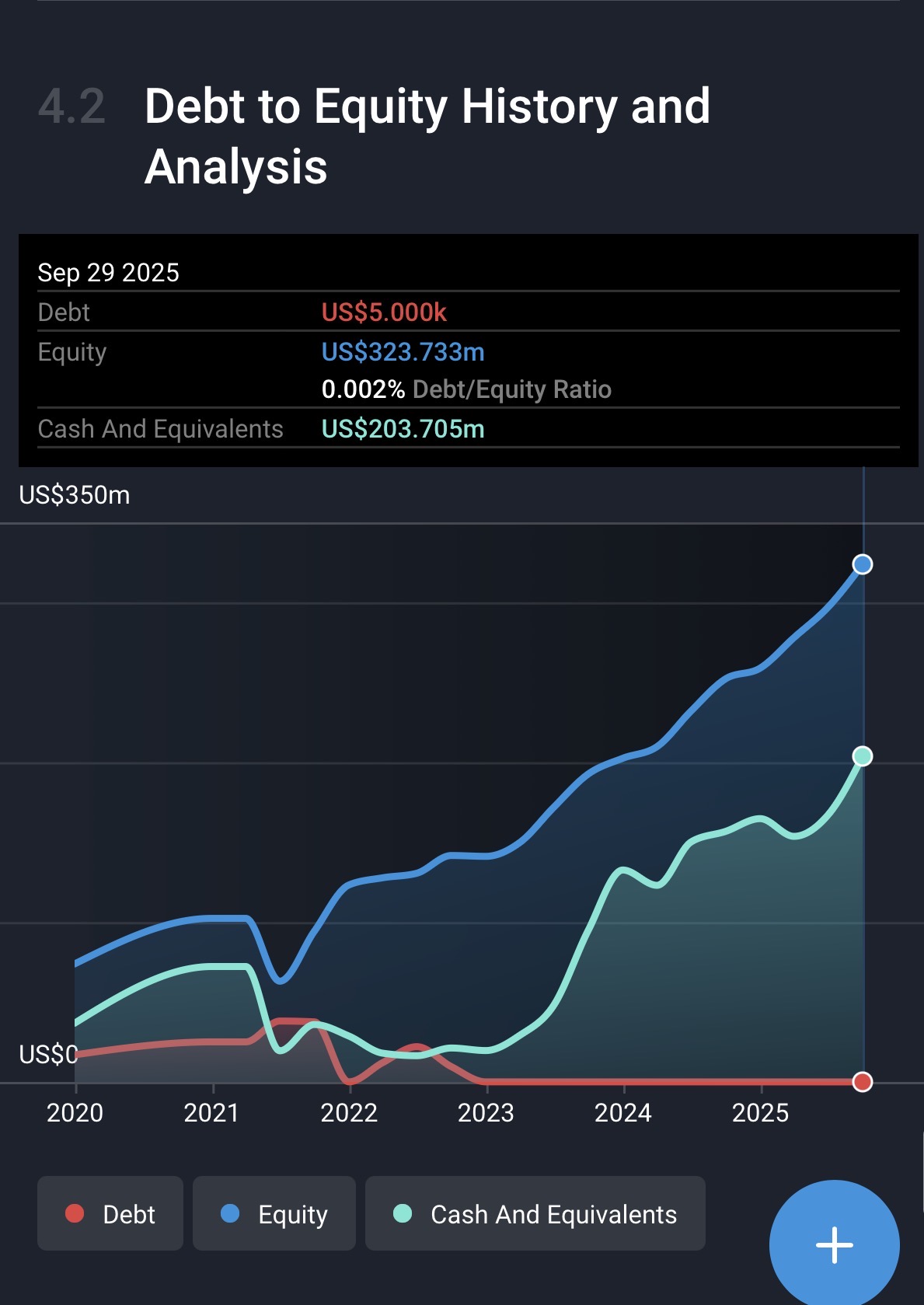Screen dimensions: 924x1305
Task: Select the 2020 x-axis label
Action: click(75, 1113)
